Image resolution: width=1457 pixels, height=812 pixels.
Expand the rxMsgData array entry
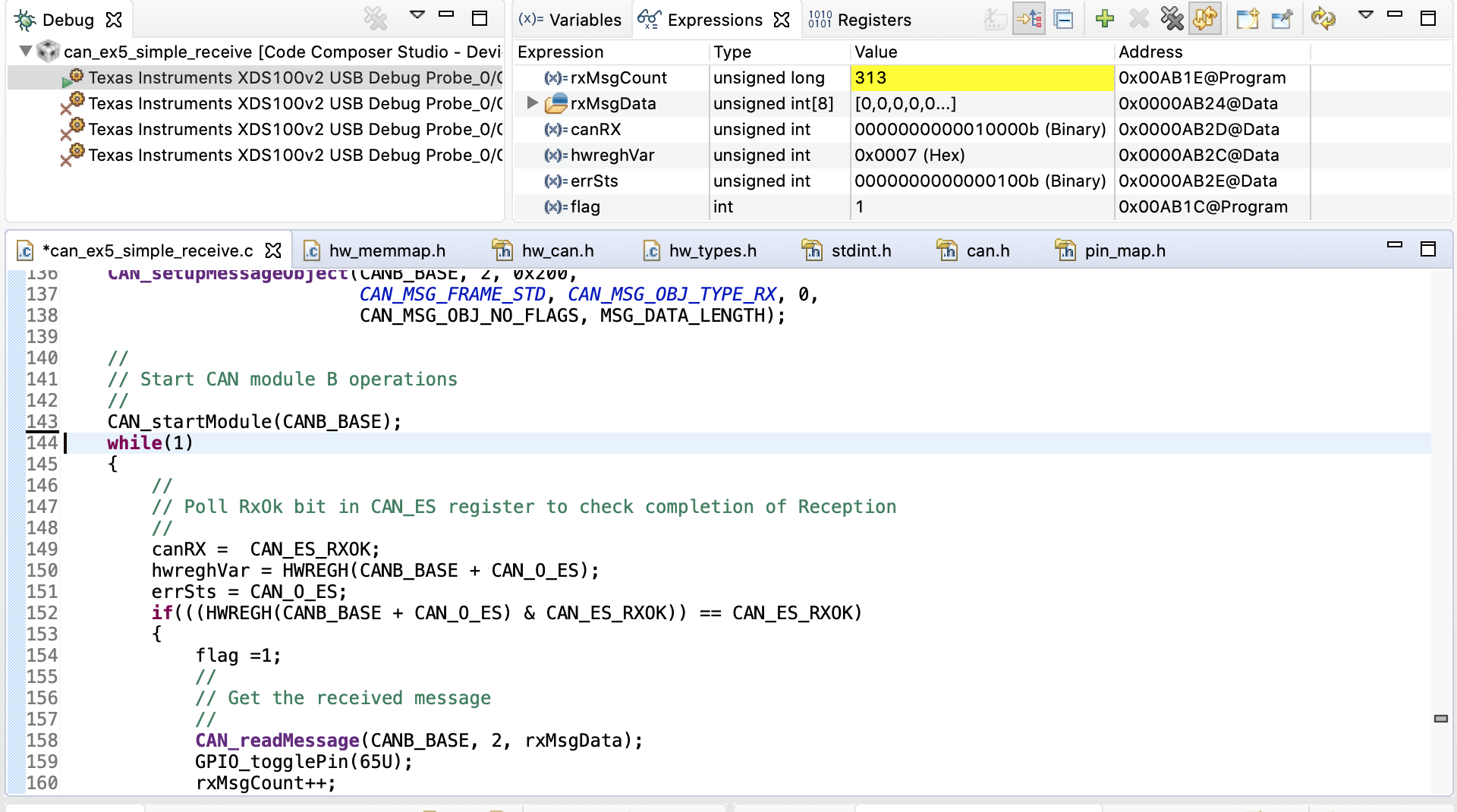coord(531,103)
